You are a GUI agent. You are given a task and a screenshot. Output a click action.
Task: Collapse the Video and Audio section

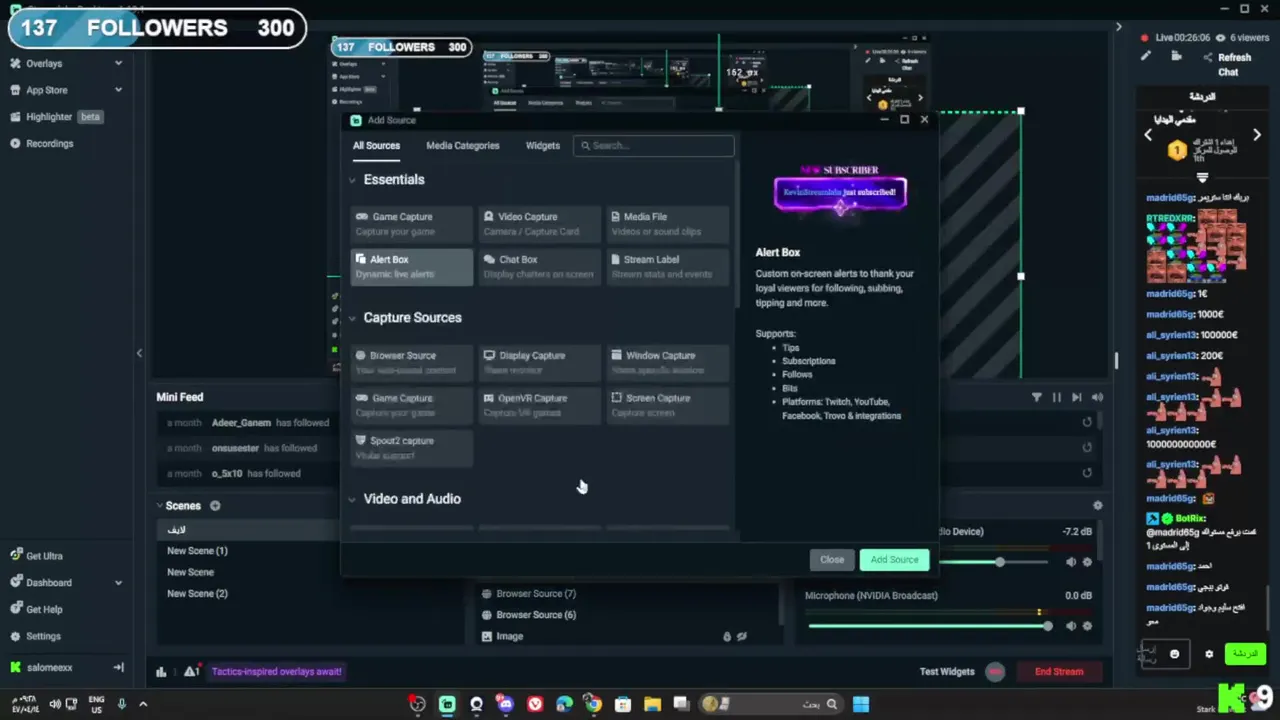coord(352,499)
